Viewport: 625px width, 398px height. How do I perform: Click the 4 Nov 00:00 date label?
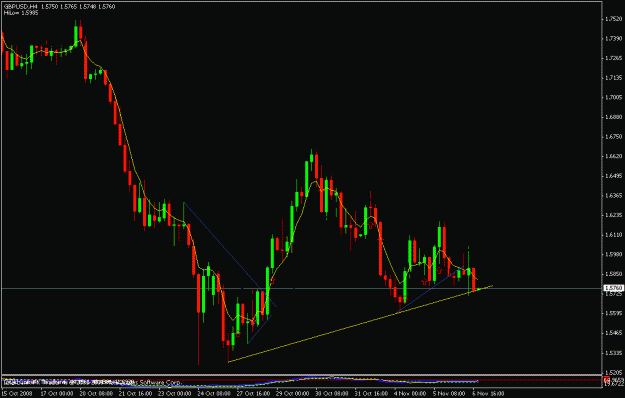(410, 394)
